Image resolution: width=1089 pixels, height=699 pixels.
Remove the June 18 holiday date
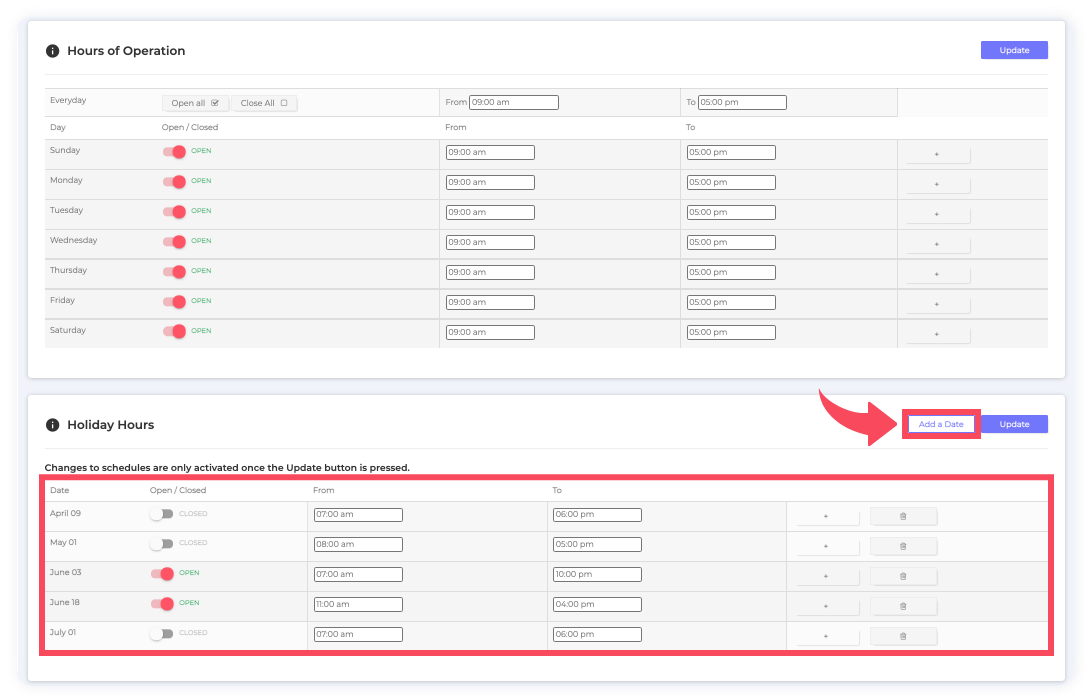pyautogui.click(x=903, y=606)
